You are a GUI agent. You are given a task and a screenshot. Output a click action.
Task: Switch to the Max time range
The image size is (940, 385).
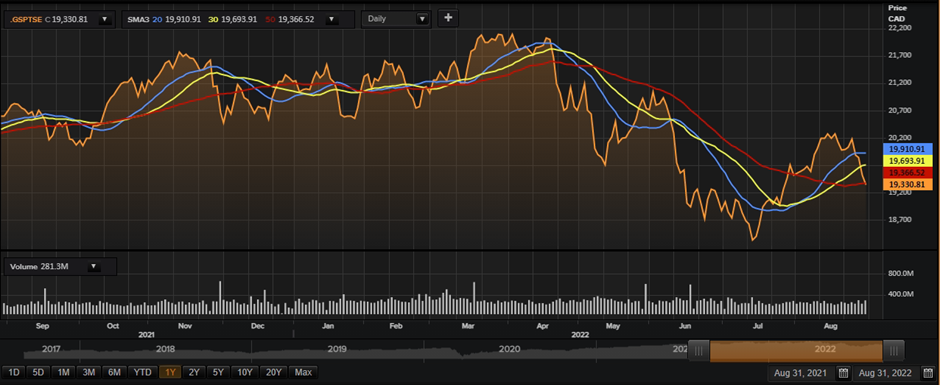pos(303,372)
